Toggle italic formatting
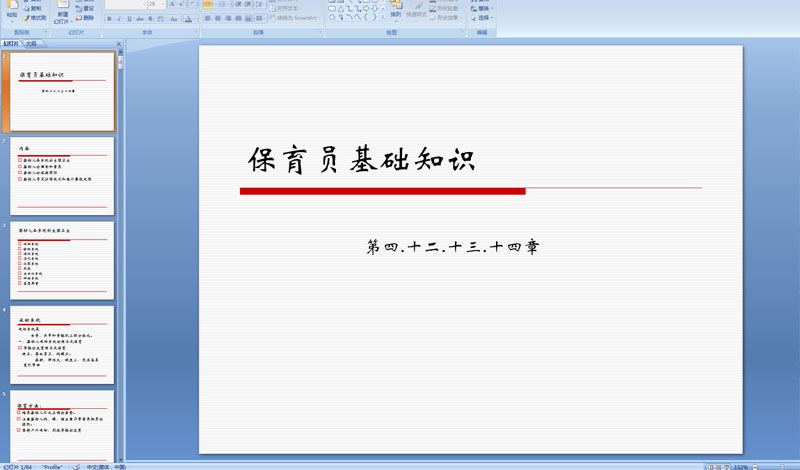The image size is (800, 470). point(119,19)
